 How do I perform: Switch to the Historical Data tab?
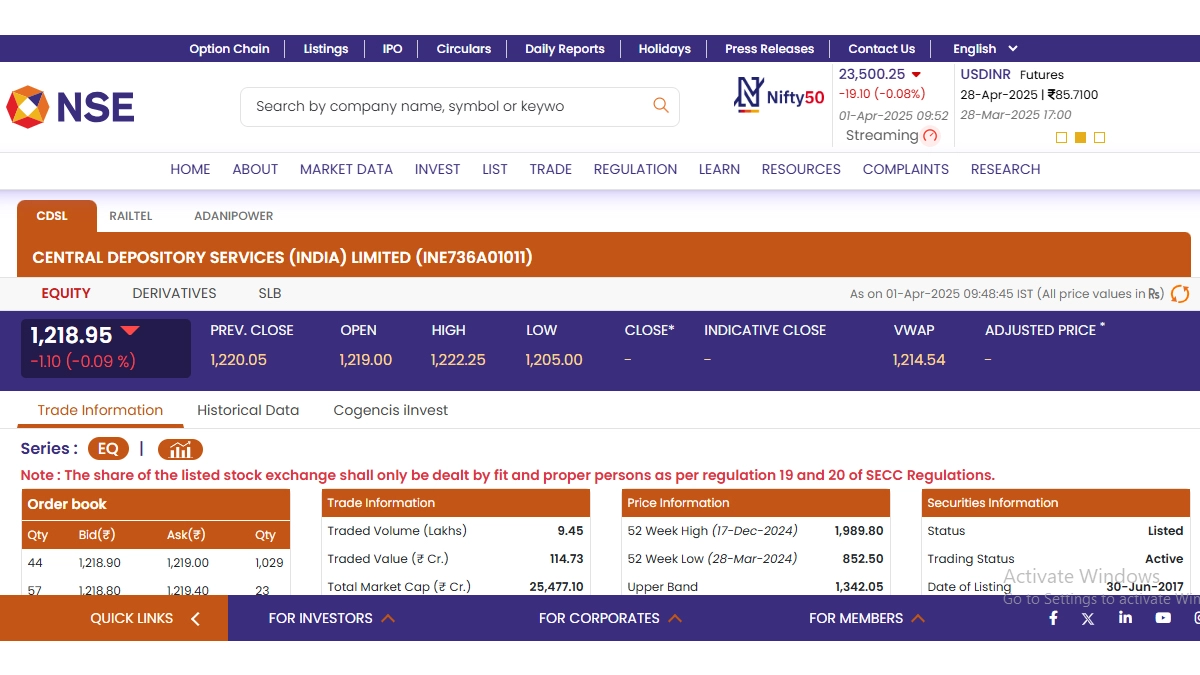(248, 410)
